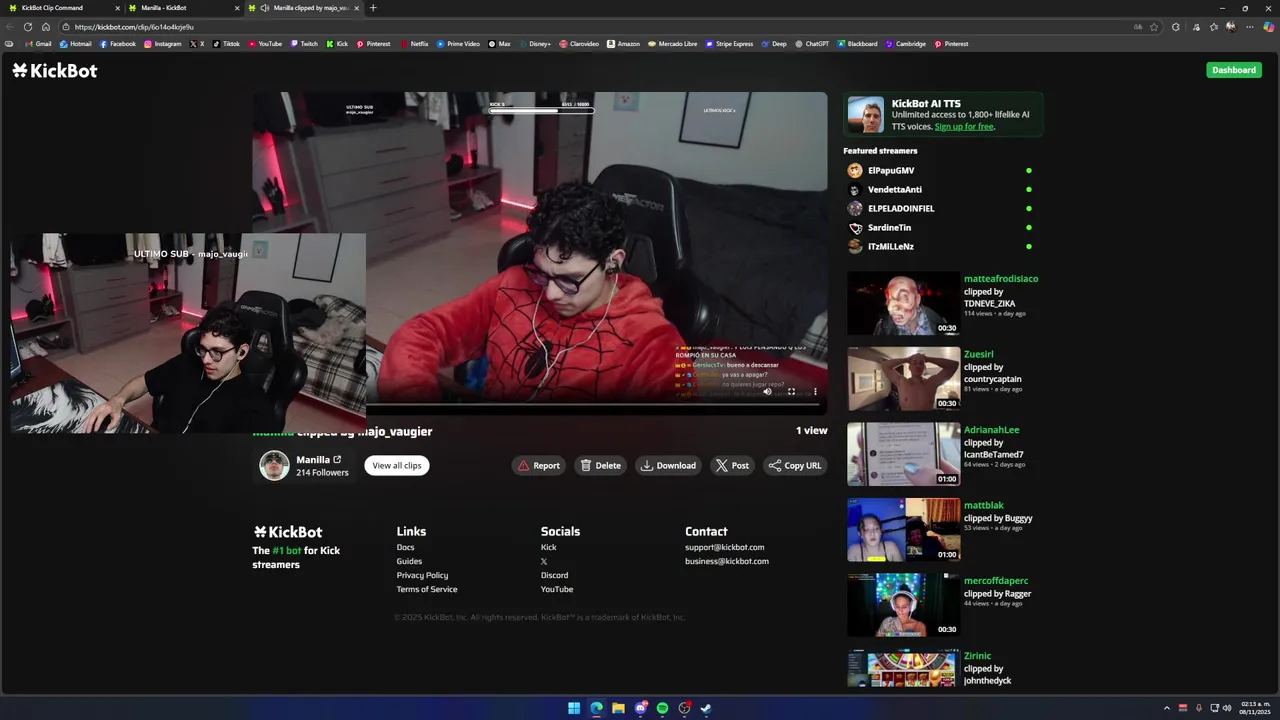The height and width of the screenshot is (720, 1280).
Task: Open Netflix bookmark
Action: 414,44
